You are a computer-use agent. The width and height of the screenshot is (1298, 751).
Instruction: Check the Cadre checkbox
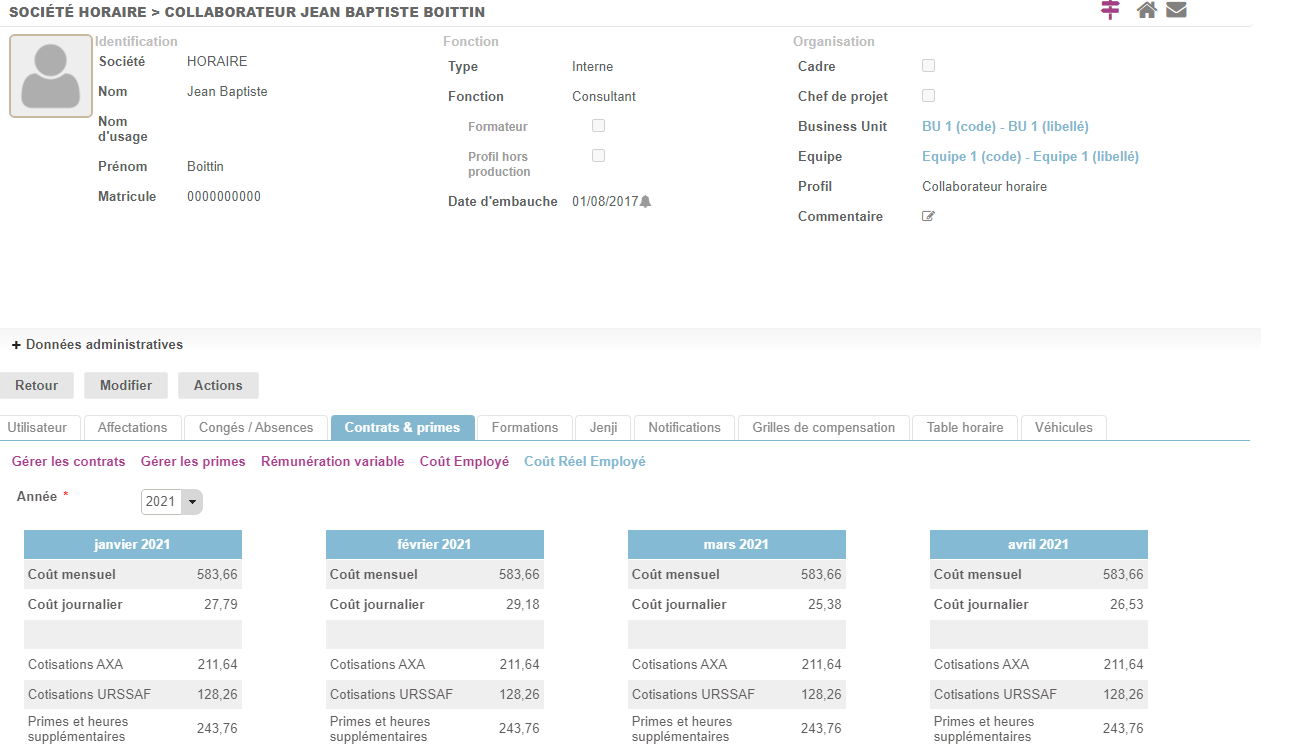(x=928, y=66)
